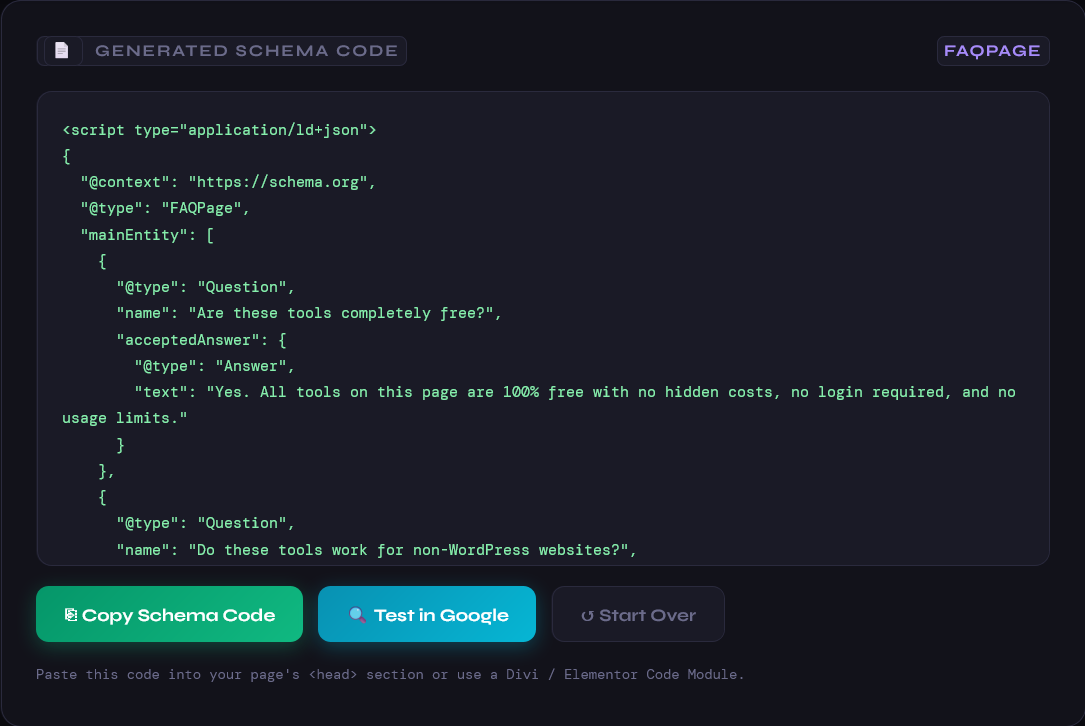This screenshot has width=1085, height=726.
Task: Click the "mainEntity": [ line
Action: (x=147, y=235)
